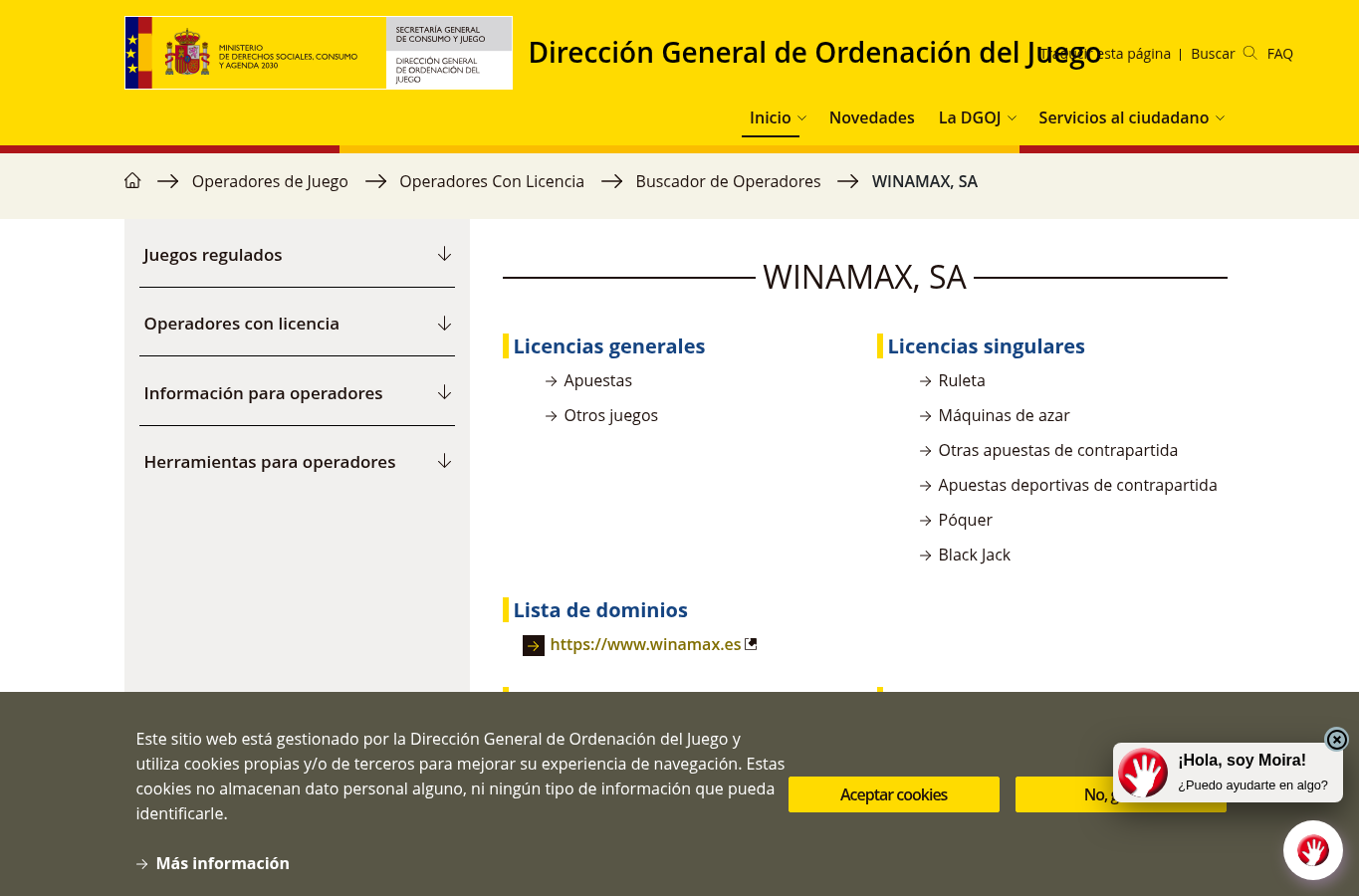
Task: Click the Ministerio government logo
Action: click(x=319, y=53)
